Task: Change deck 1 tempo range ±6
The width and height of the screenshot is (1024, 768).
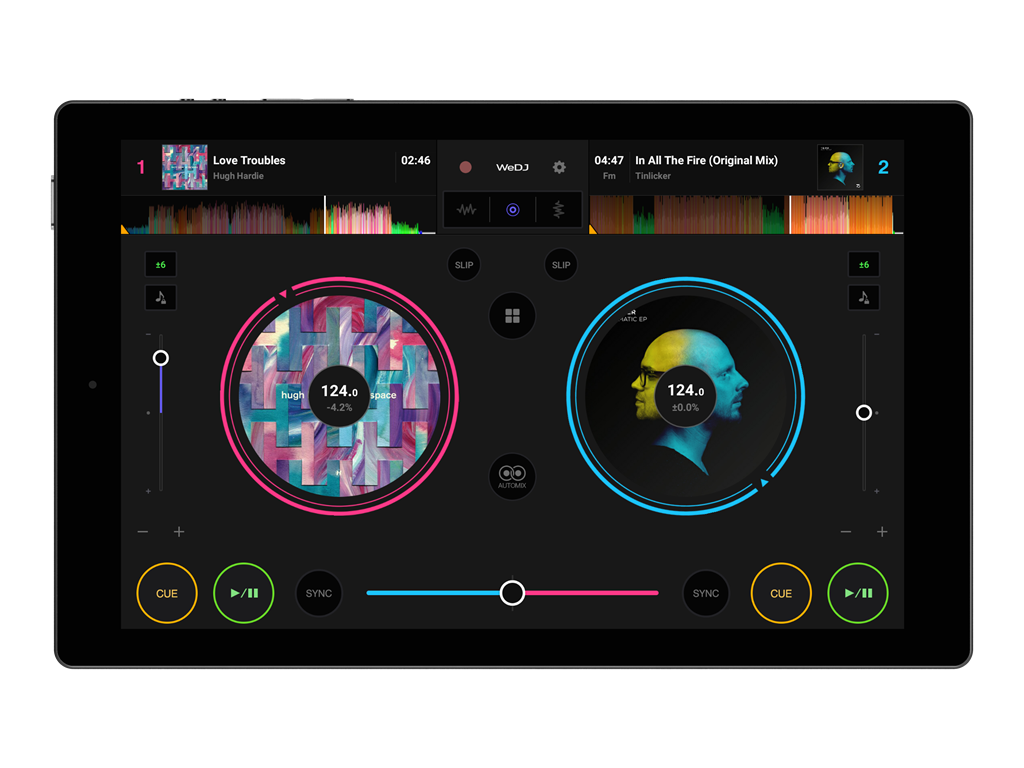Action: coord(161,264)
